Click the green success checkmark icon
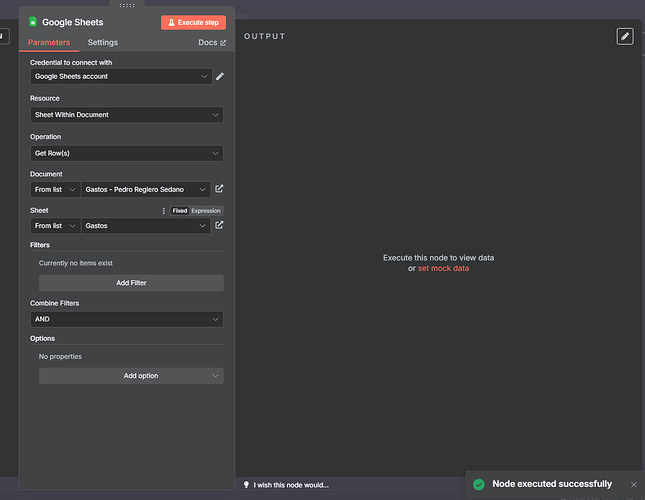 tap(479, 484)
